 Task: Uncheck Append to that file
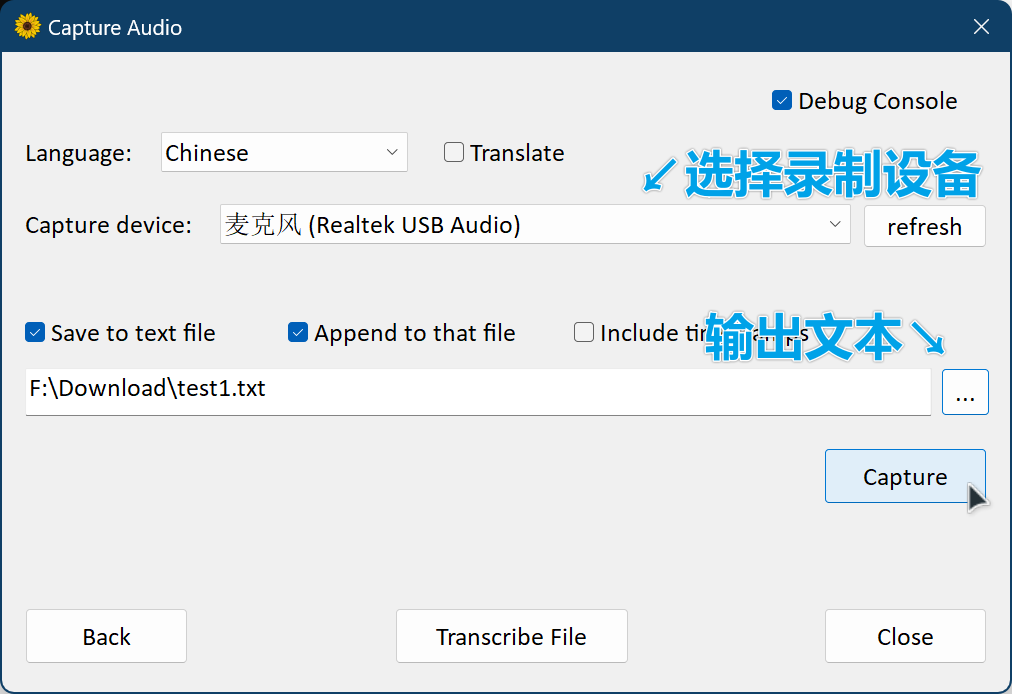pos(298,333)
